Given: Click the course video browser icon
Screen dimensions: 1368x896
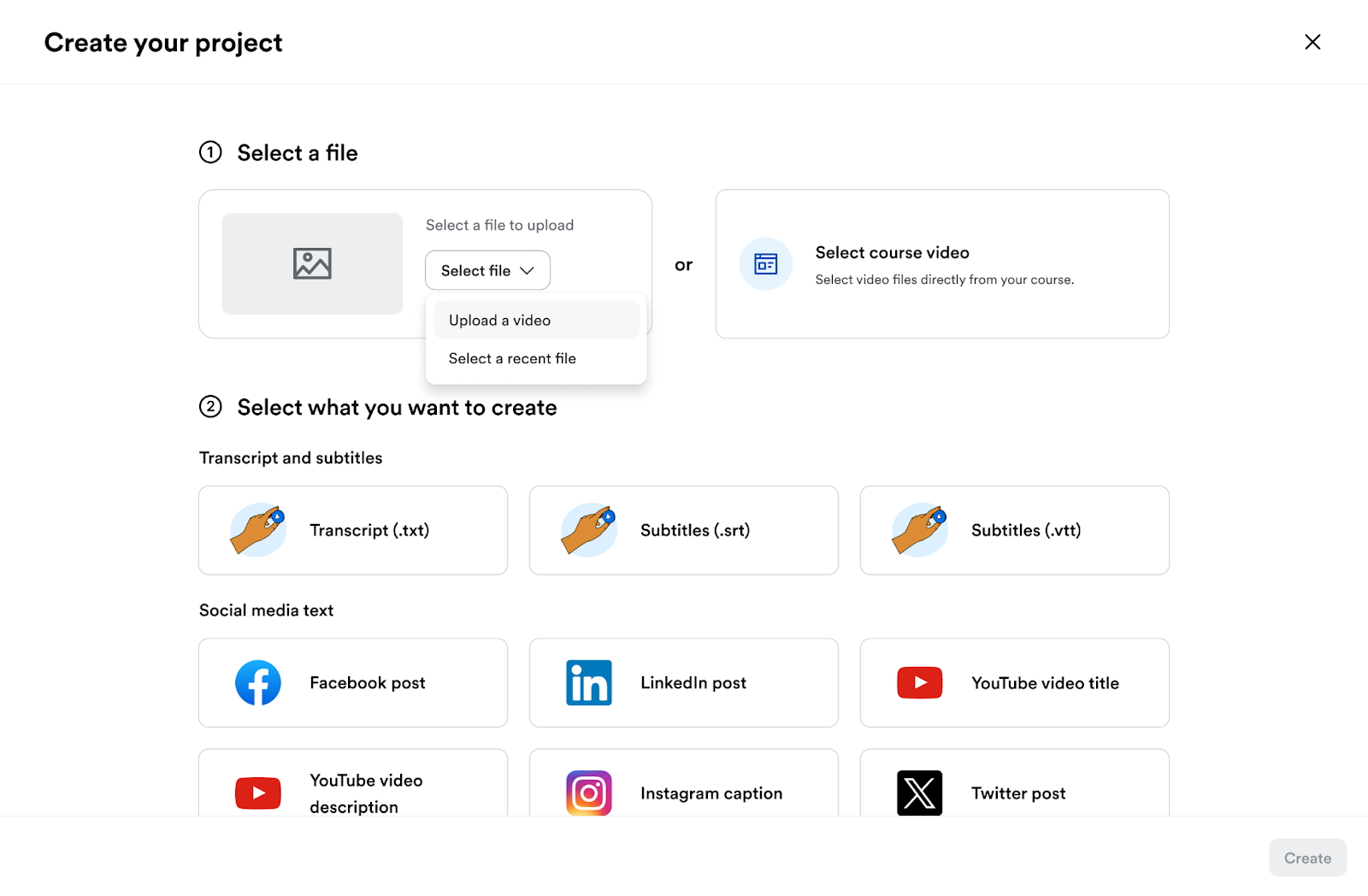Looking at the screenshot, I should pos(766,264).
